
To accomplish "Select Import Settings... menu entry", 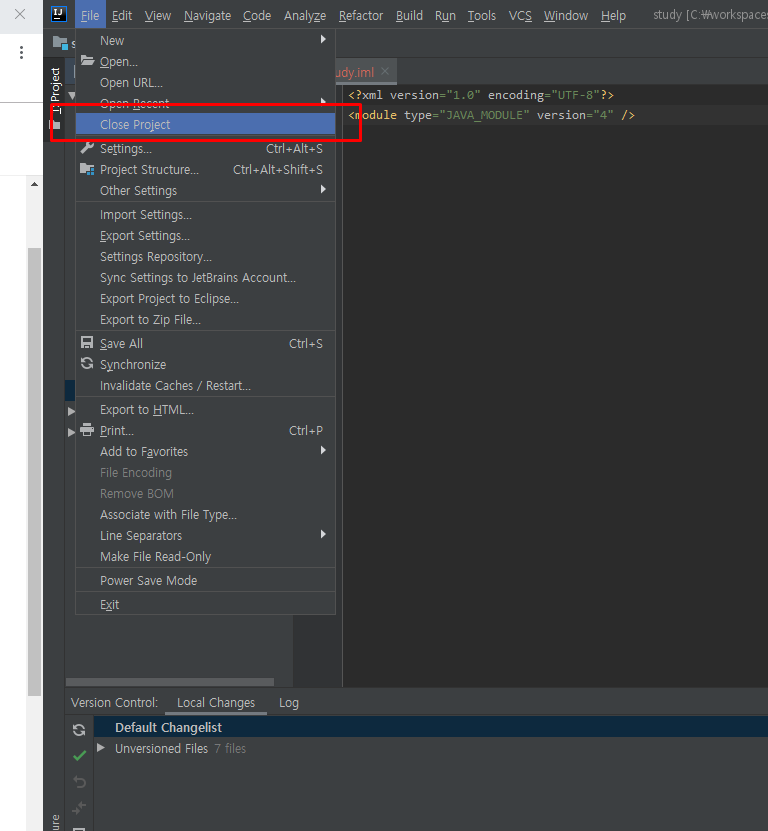I will point(206,214).
